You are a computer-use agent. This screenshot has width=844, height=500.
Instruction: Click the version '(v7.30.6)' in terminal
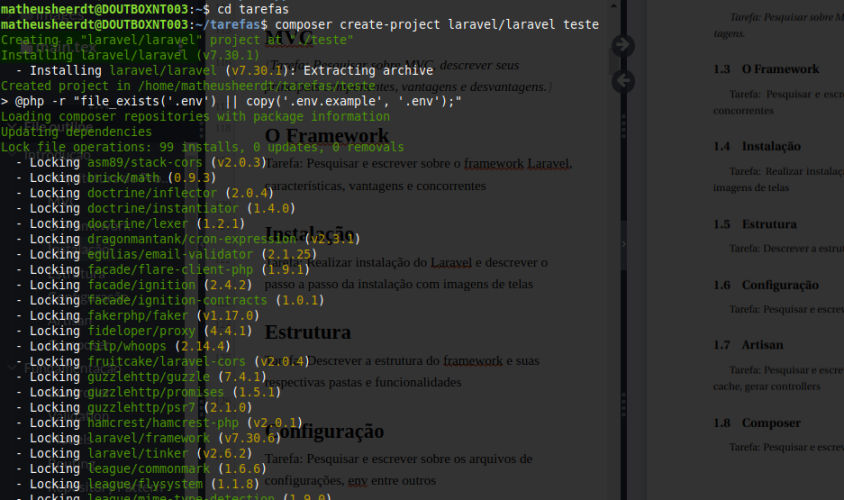(x=249, y=438)
